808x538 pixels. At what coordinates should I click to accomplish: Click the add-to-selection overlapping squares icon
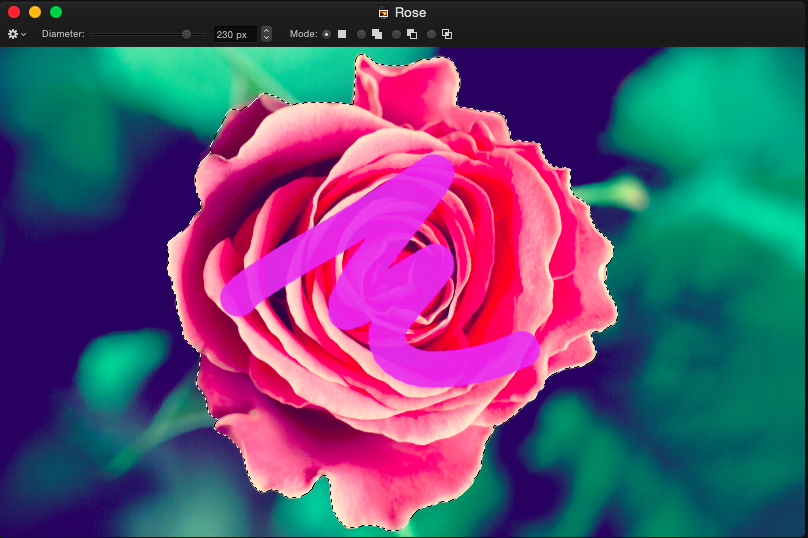pos(377,34)
